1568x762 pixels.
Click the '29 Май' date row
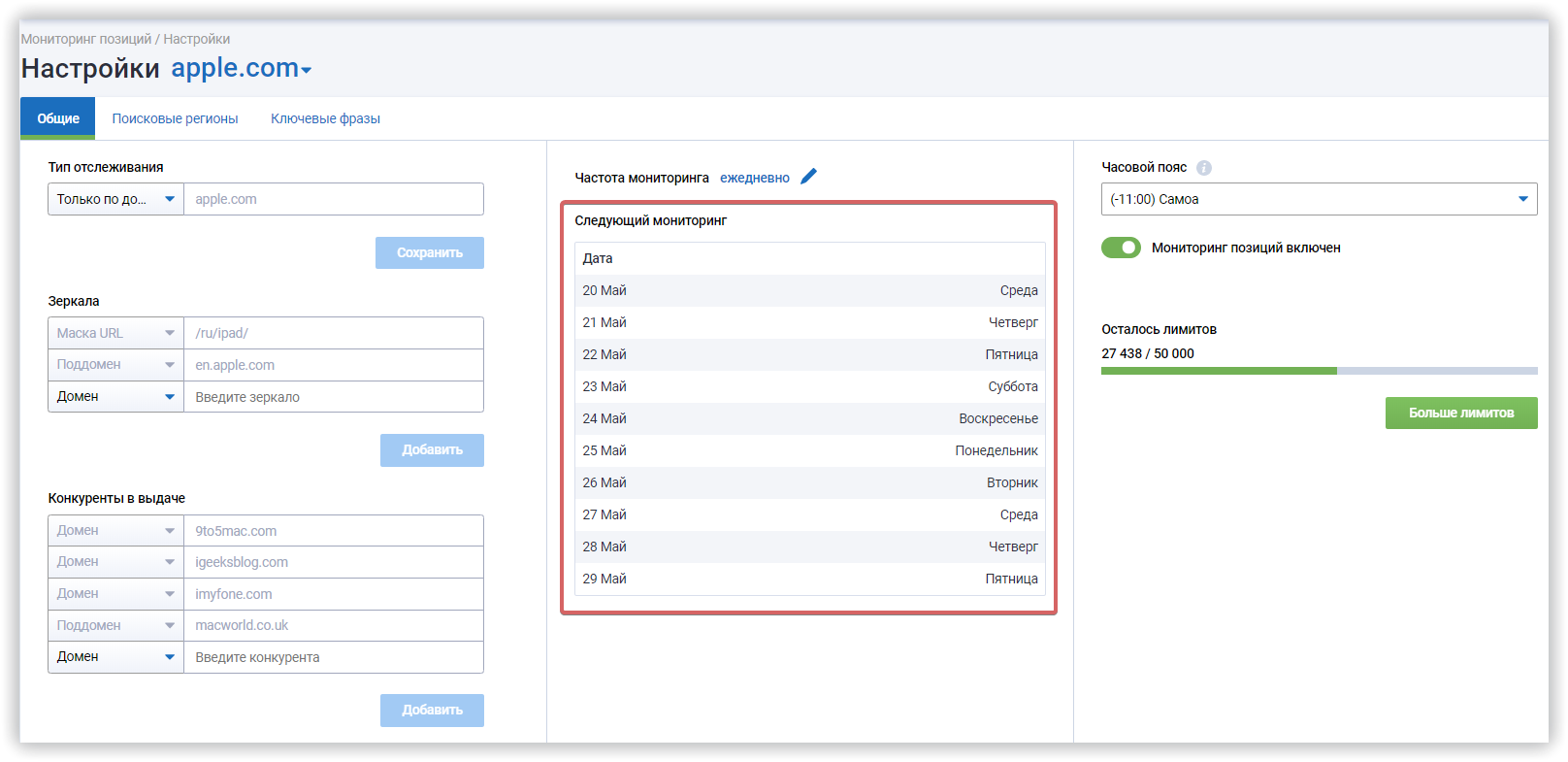click(x=810, y=579)
